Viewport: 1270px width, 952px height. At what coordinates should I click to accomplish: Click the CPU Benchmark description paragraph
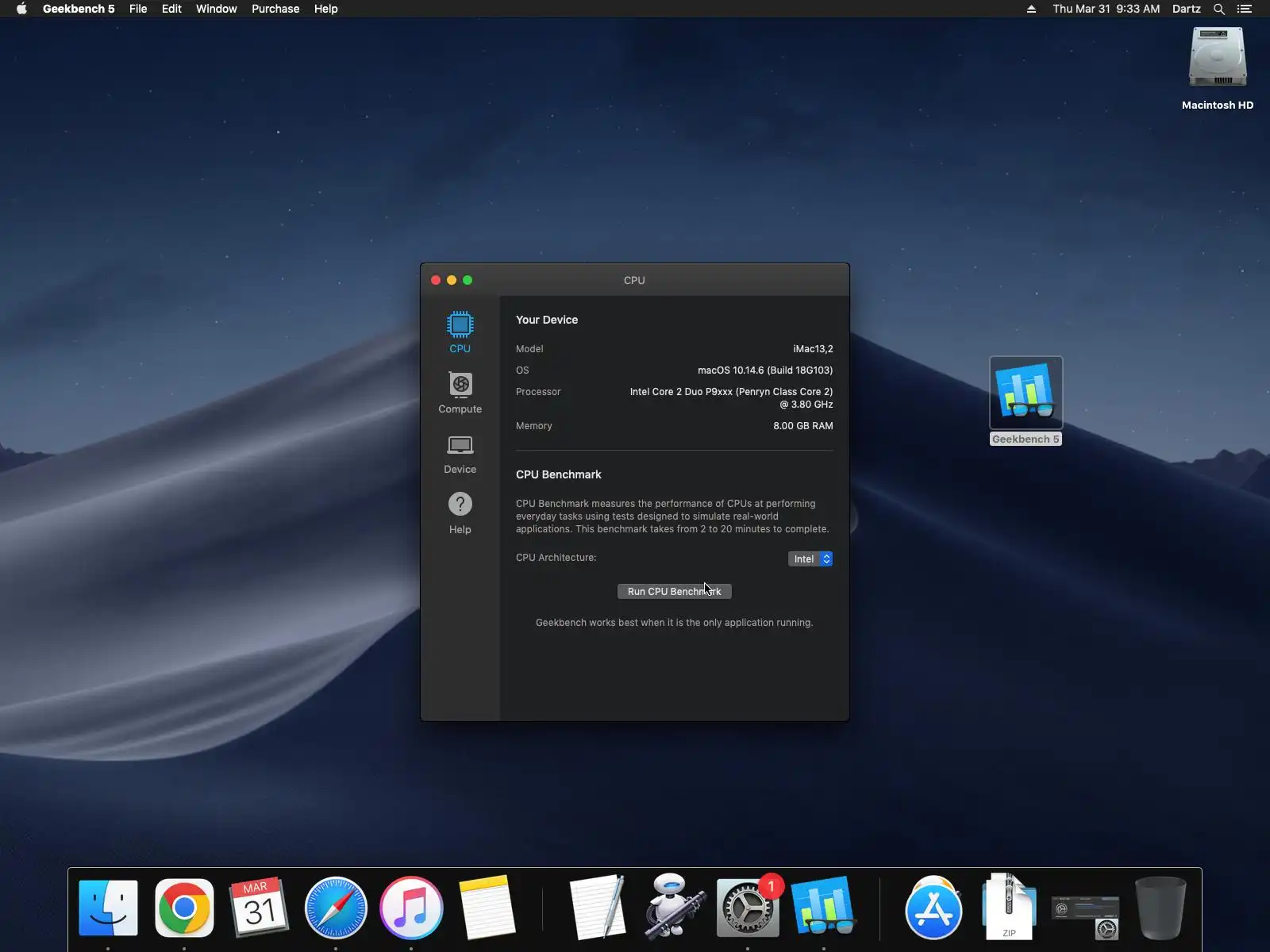[x=672, y=516]
